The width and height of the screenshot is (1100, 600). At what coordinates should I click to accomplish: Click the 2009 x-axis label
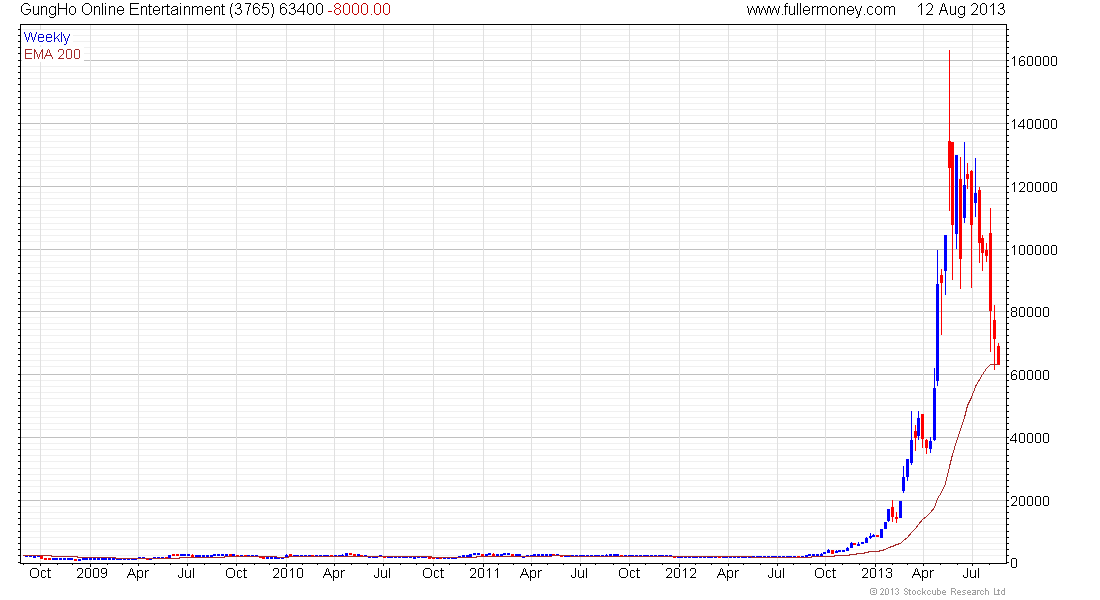click(92, 573)
